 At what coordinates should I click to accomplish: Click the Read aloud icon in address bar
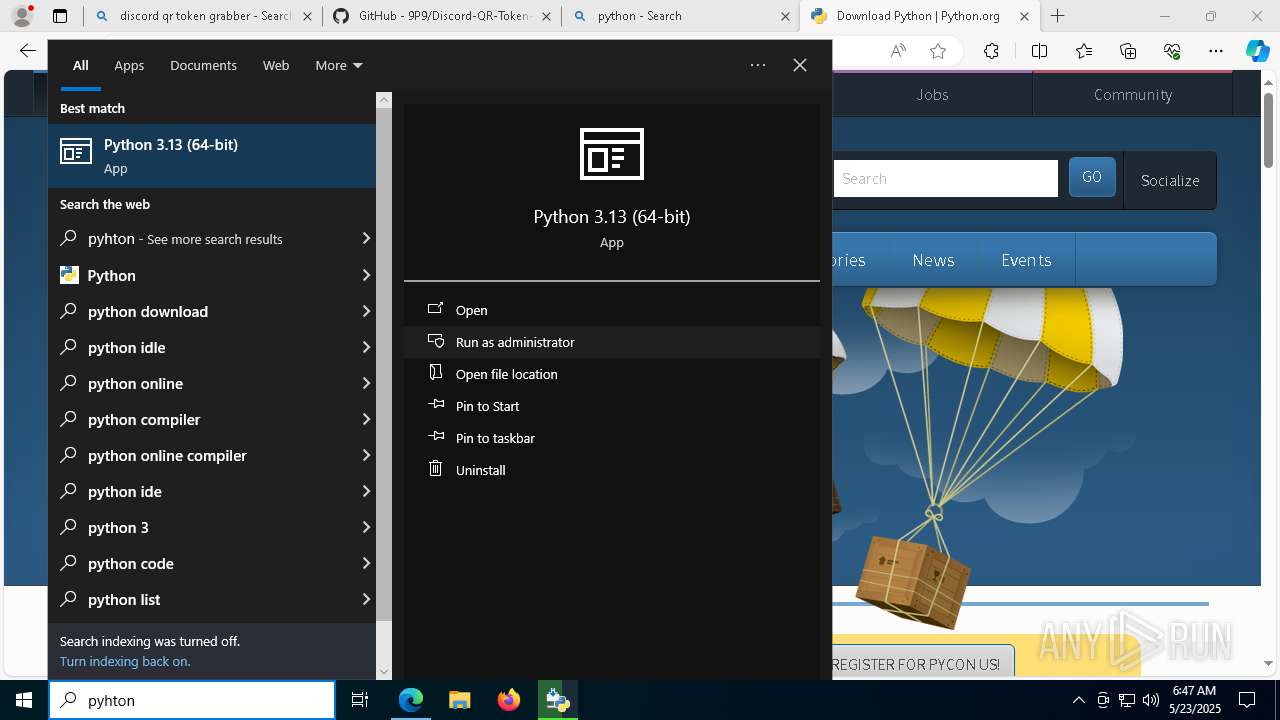pyautogui.click(x=898, y=51)
